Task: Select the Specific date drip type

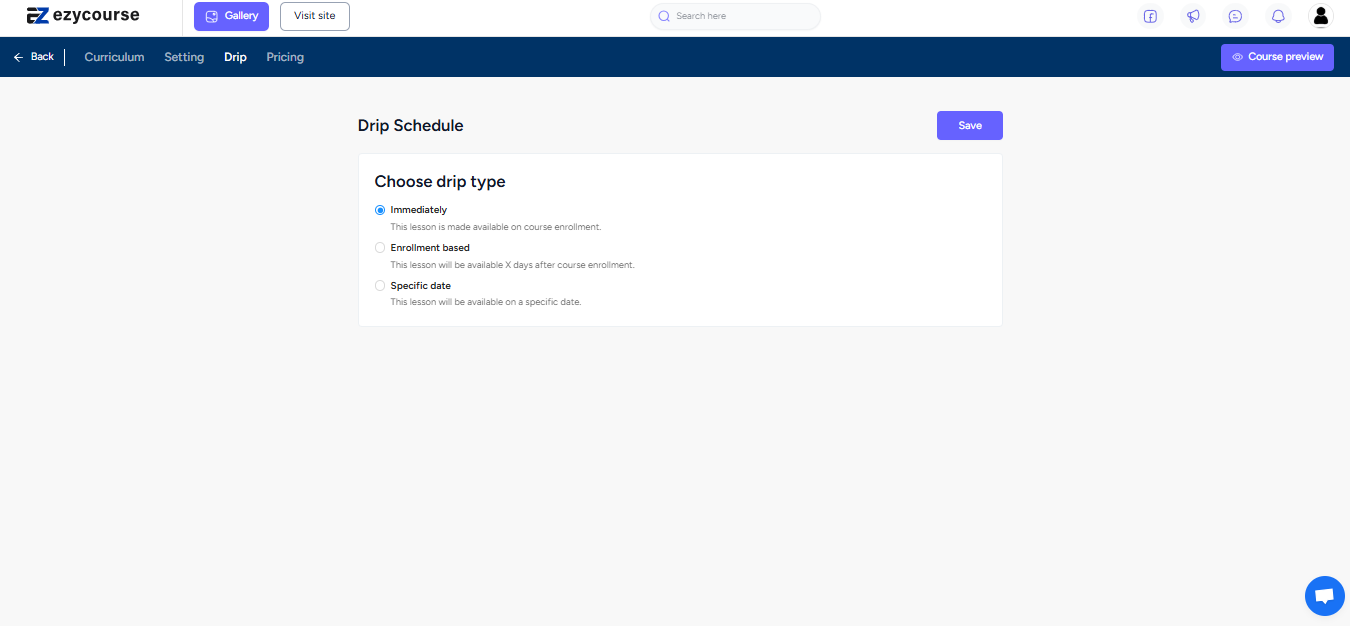Action: [380, 286]
